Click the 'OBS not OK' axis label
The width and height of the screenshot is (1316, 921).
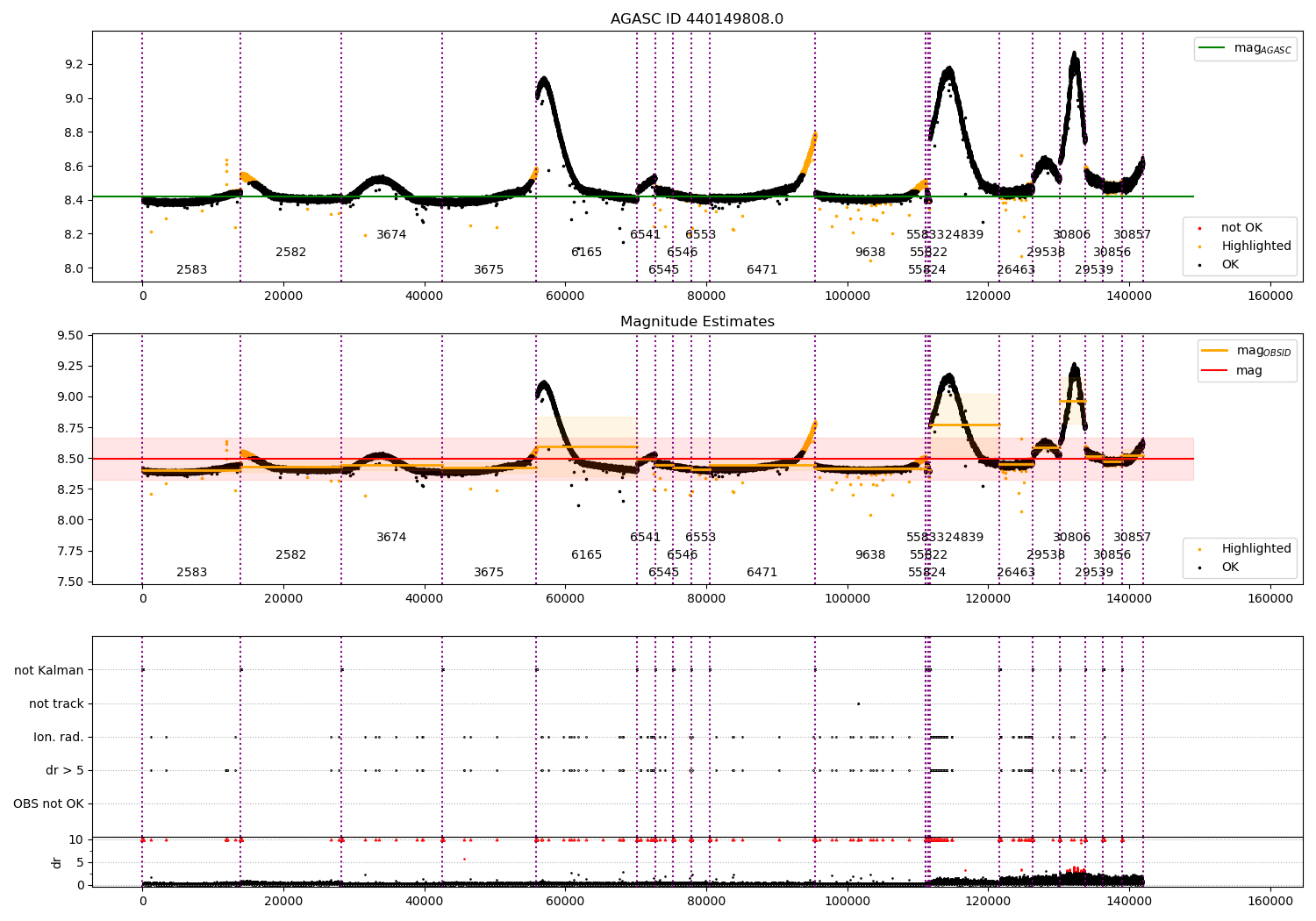49,804
